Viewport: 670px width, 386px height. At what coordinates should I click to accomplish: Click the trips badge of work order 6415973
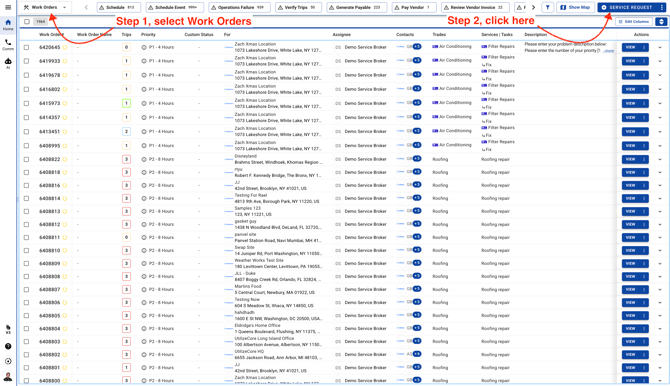pyautogui.click(x=126, y=103)
